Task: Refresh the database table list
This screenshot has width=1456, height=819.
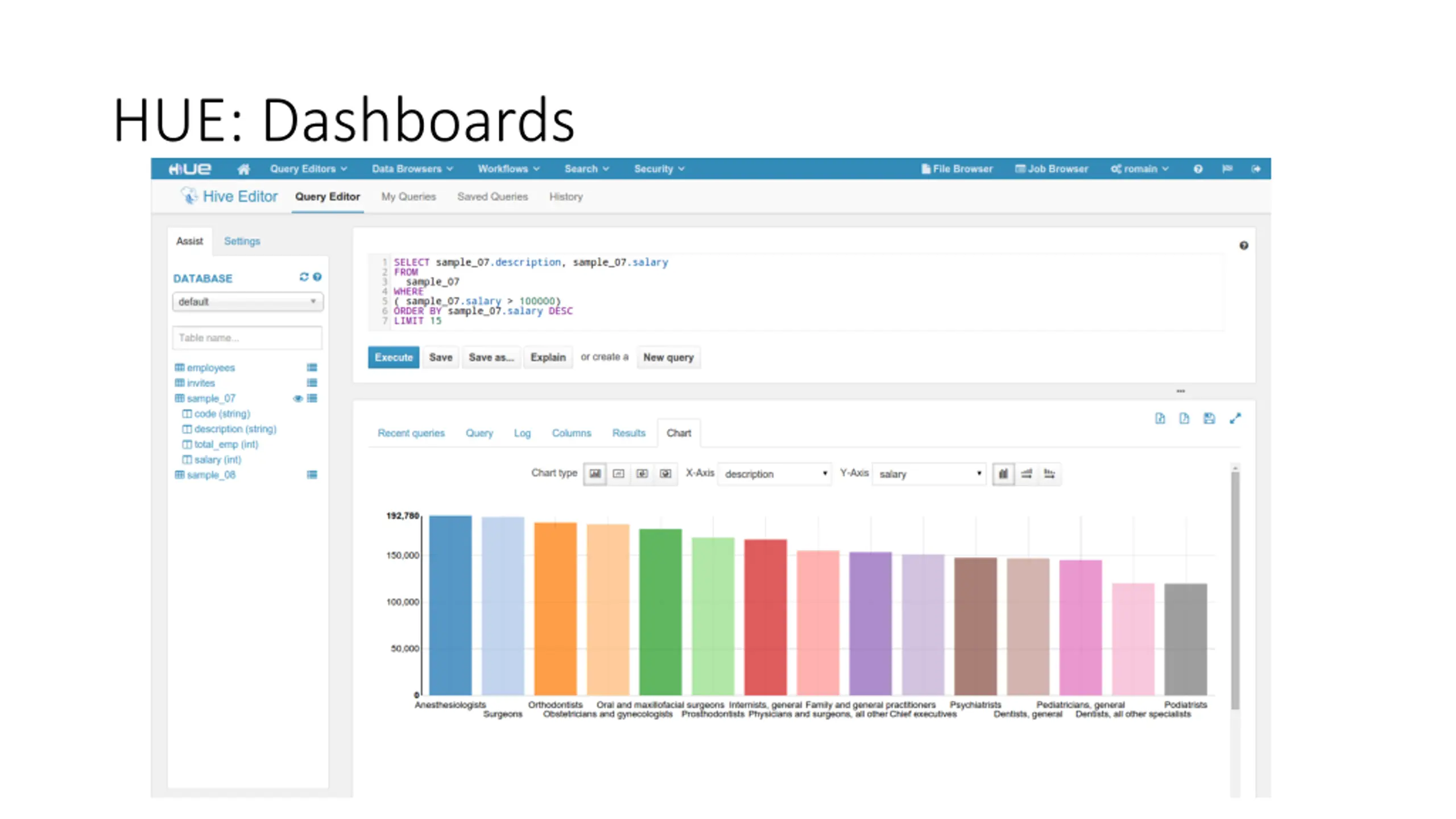Action: (x=304, y=277)
